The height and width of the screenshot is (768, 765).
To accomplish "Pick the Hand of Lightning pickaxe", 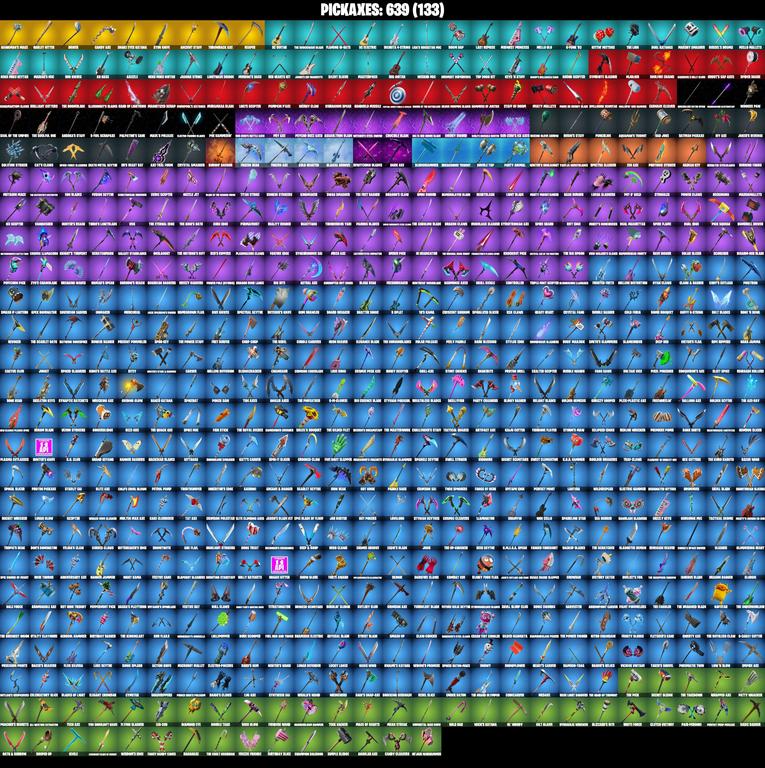I will click(x=132, y=94).
